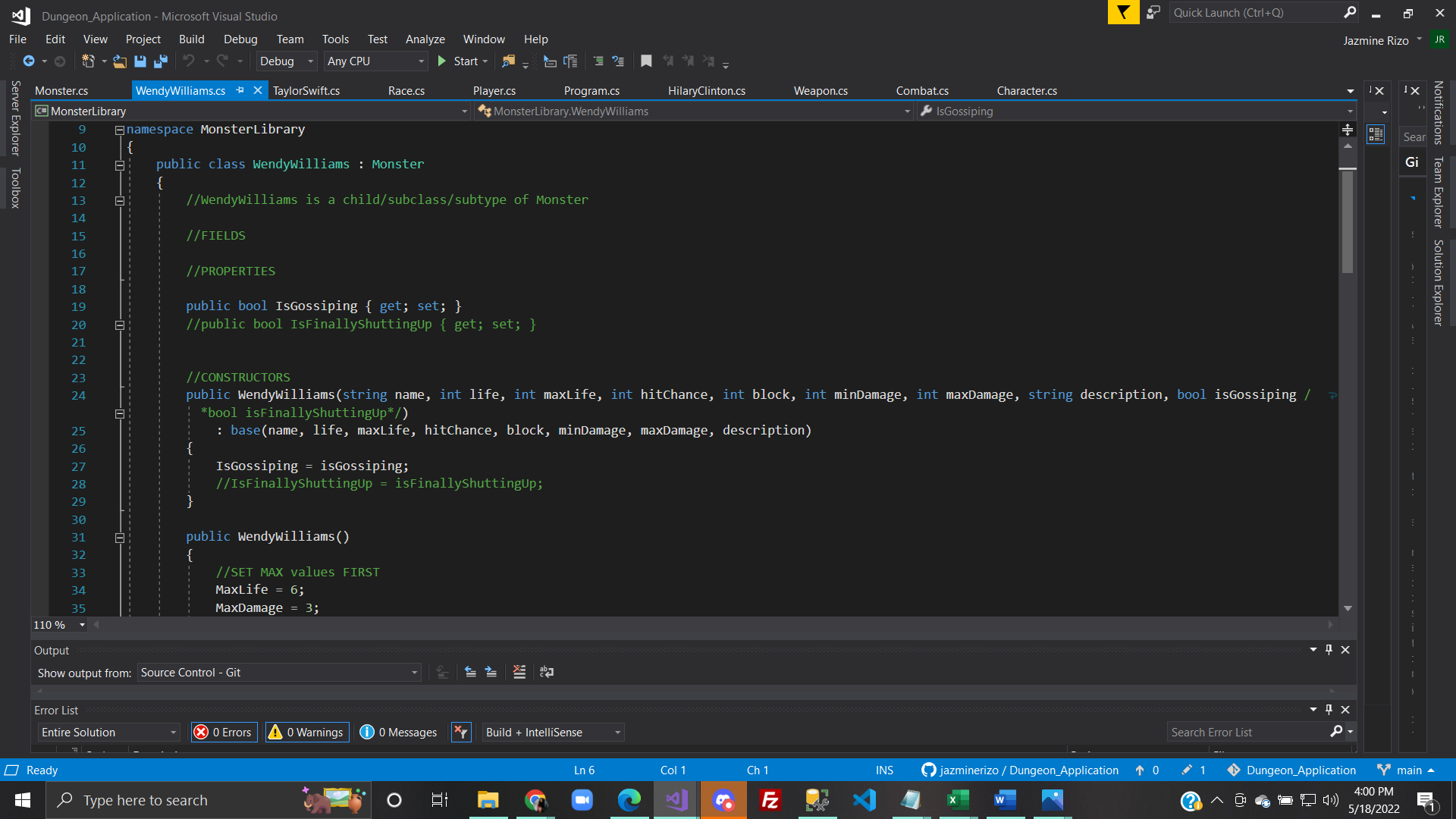Switch to the Combat.cs tab
This screenshot has height=819, width=1456.
922,91
